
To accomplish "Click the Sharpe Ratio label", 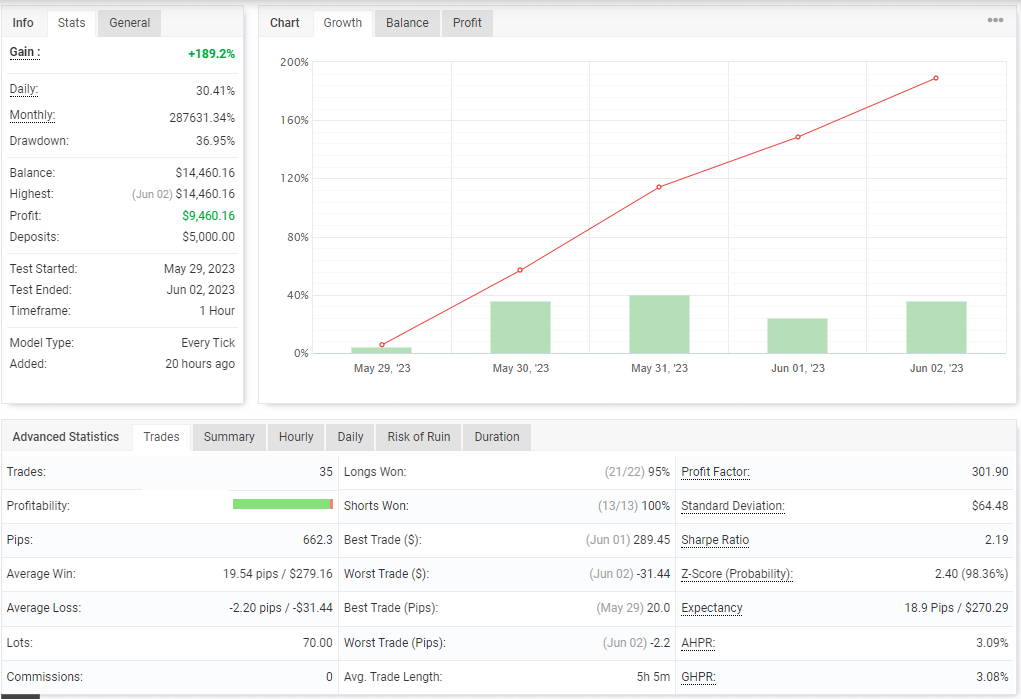I will point(715,540).
